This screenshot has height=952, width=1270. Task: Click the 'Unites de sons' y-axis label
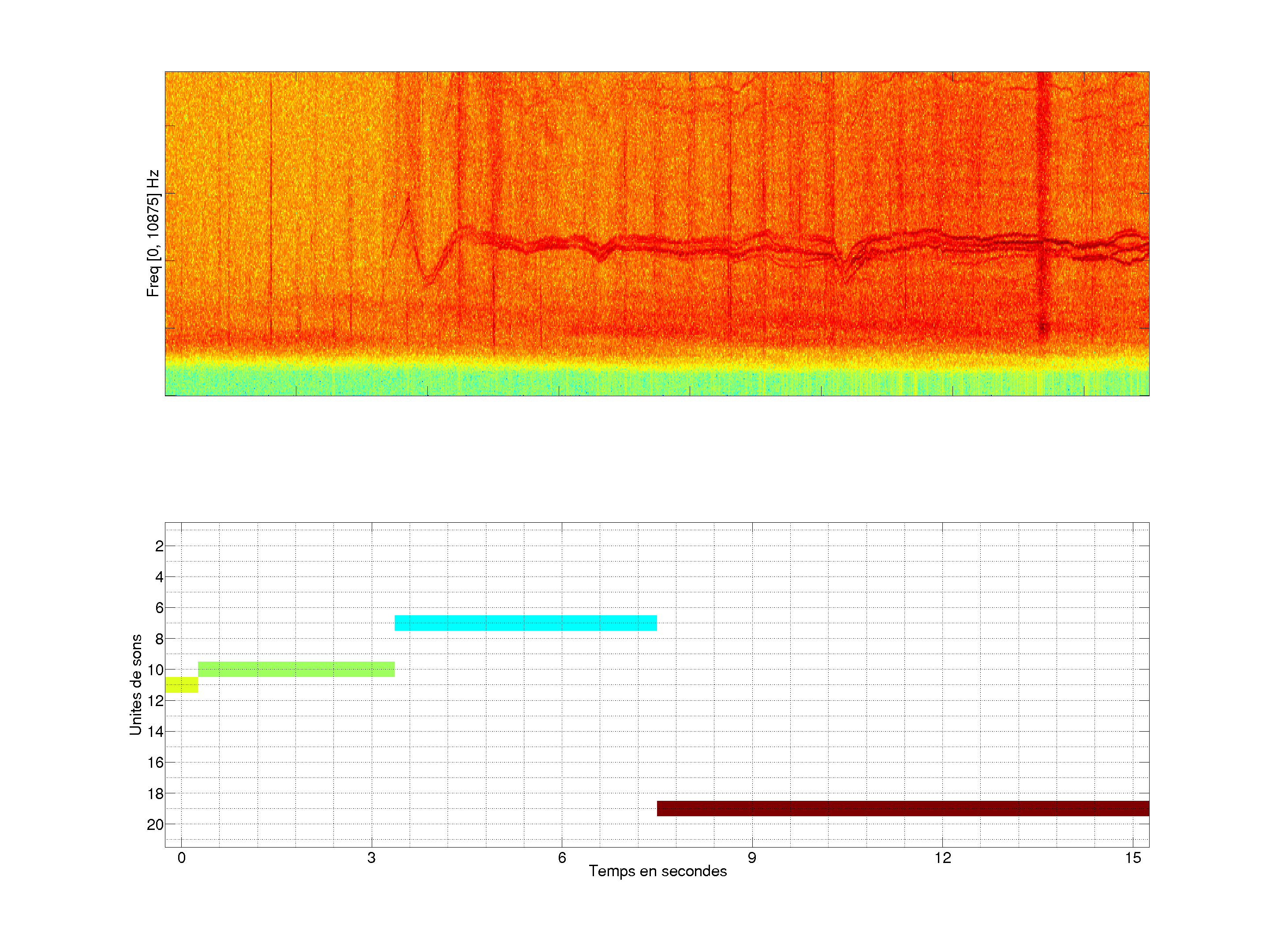pyautogui.click(x=135, y=684)
